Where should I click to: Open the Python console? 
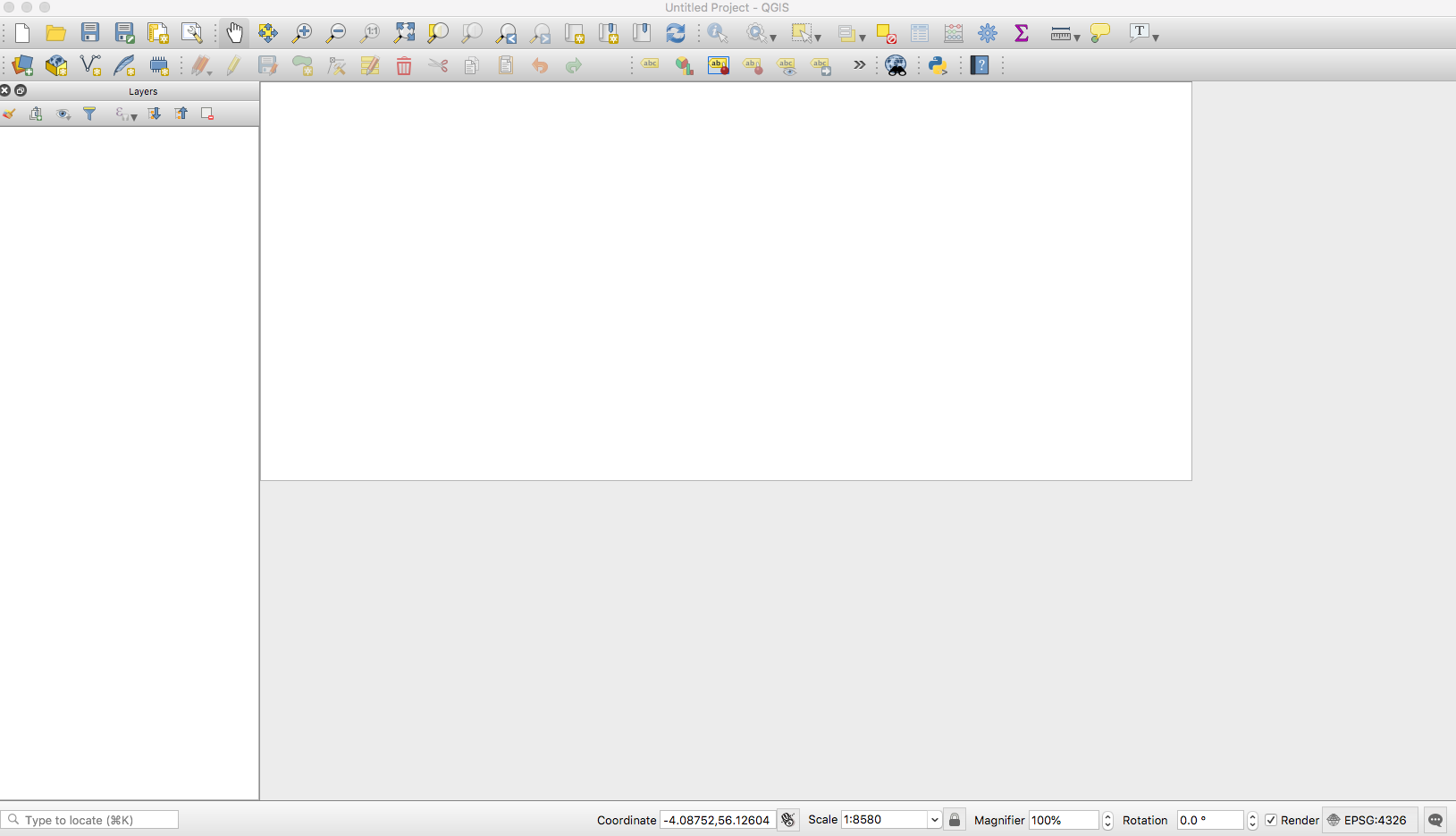click(x=938, y=65)
